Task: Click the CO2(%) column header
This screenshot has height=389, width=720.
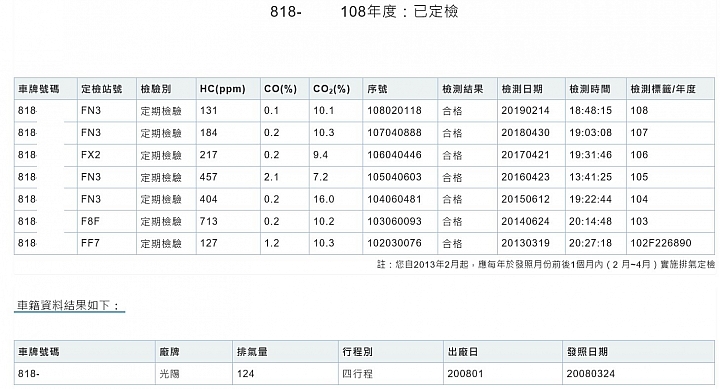Action: 332,89
